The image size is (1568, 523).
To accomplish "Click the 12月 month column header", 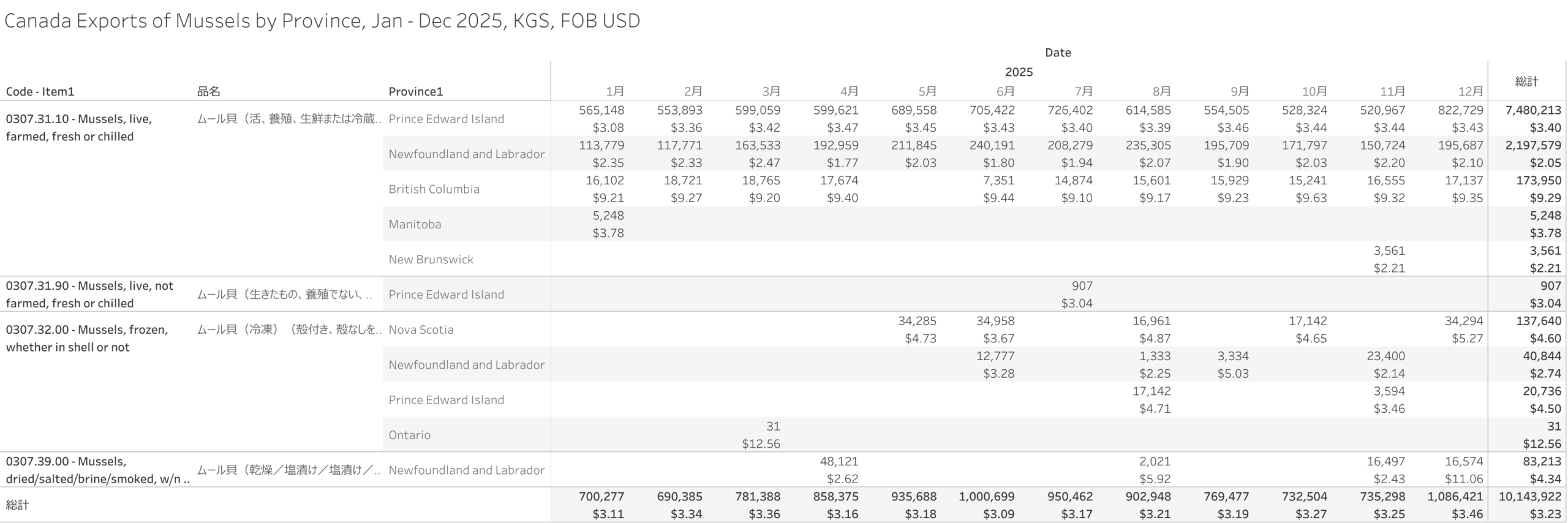I will click(x=1470, y=91).
